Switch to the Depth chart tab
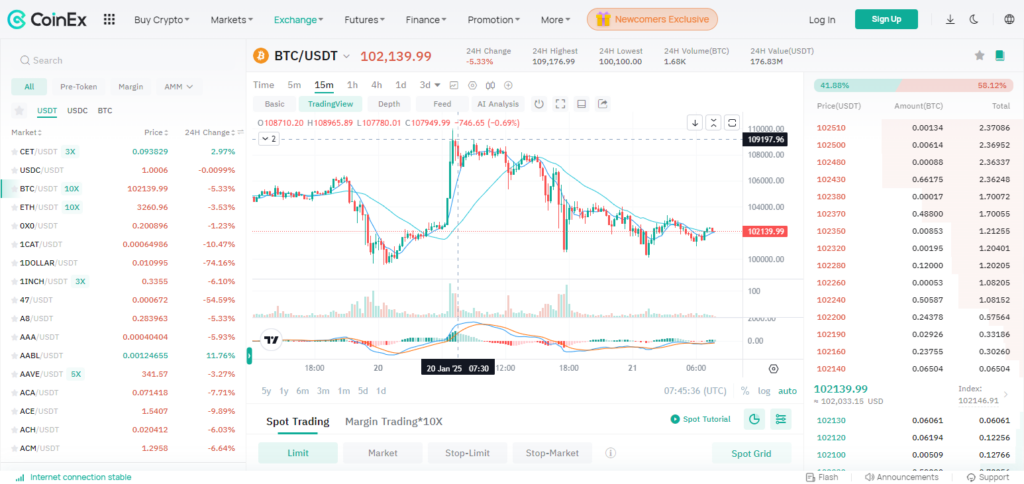1024x484 pixels. point(389,104)
